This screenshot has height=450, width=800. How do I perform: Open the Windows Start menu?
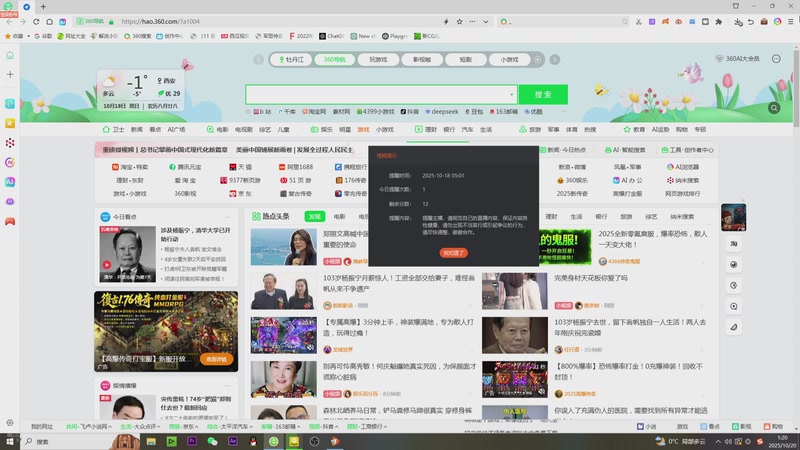click(x=10, y=441)
